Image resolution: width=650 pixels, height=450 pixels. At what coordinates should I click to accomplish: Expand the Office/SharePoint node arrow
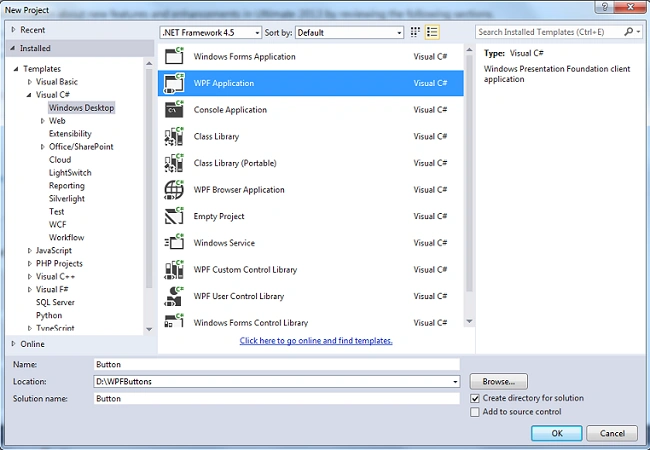pyautogui.click(x=42, y=147)
